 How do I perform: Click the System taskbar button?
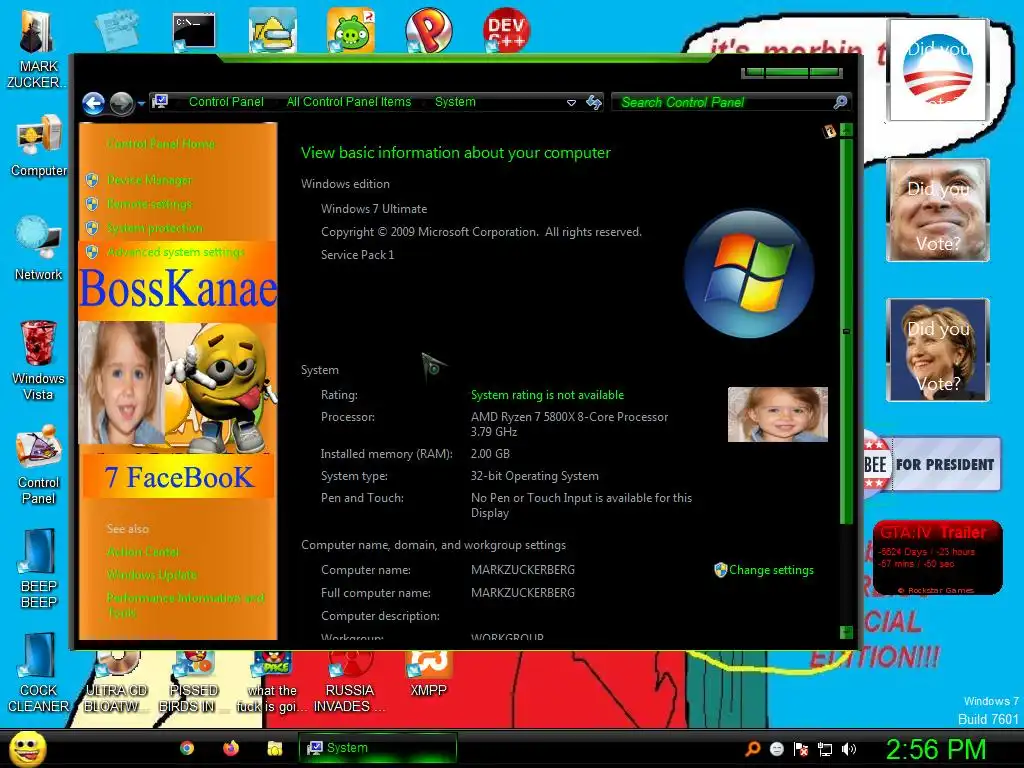[x=377, y=748]
